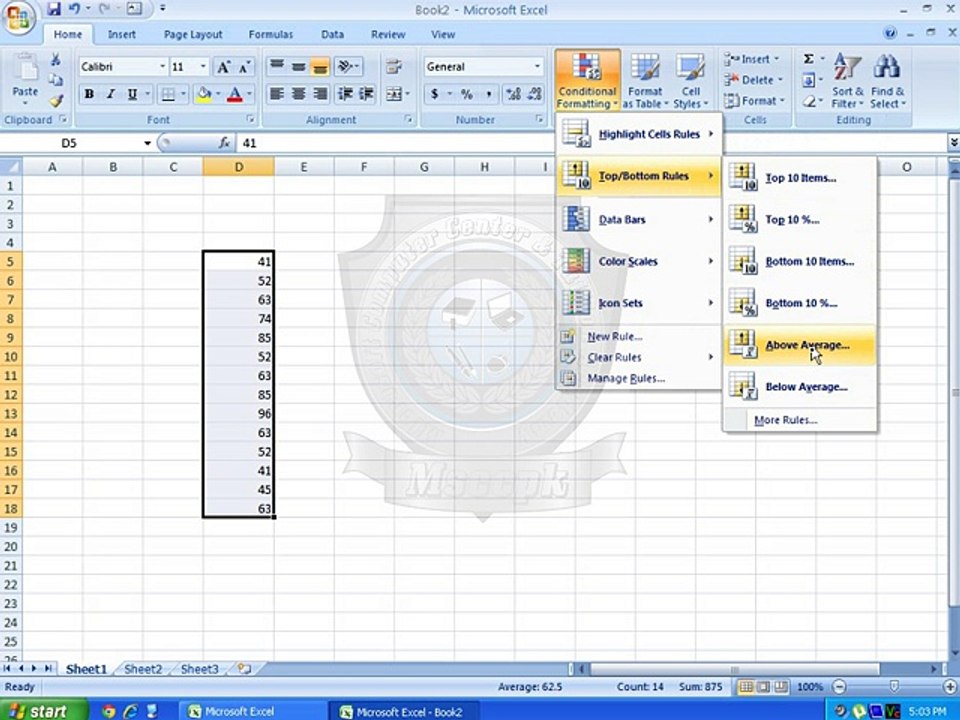This screenshot has height=720, width=960.
Task: Click into the formula bar showing 41
Action: 591,143
